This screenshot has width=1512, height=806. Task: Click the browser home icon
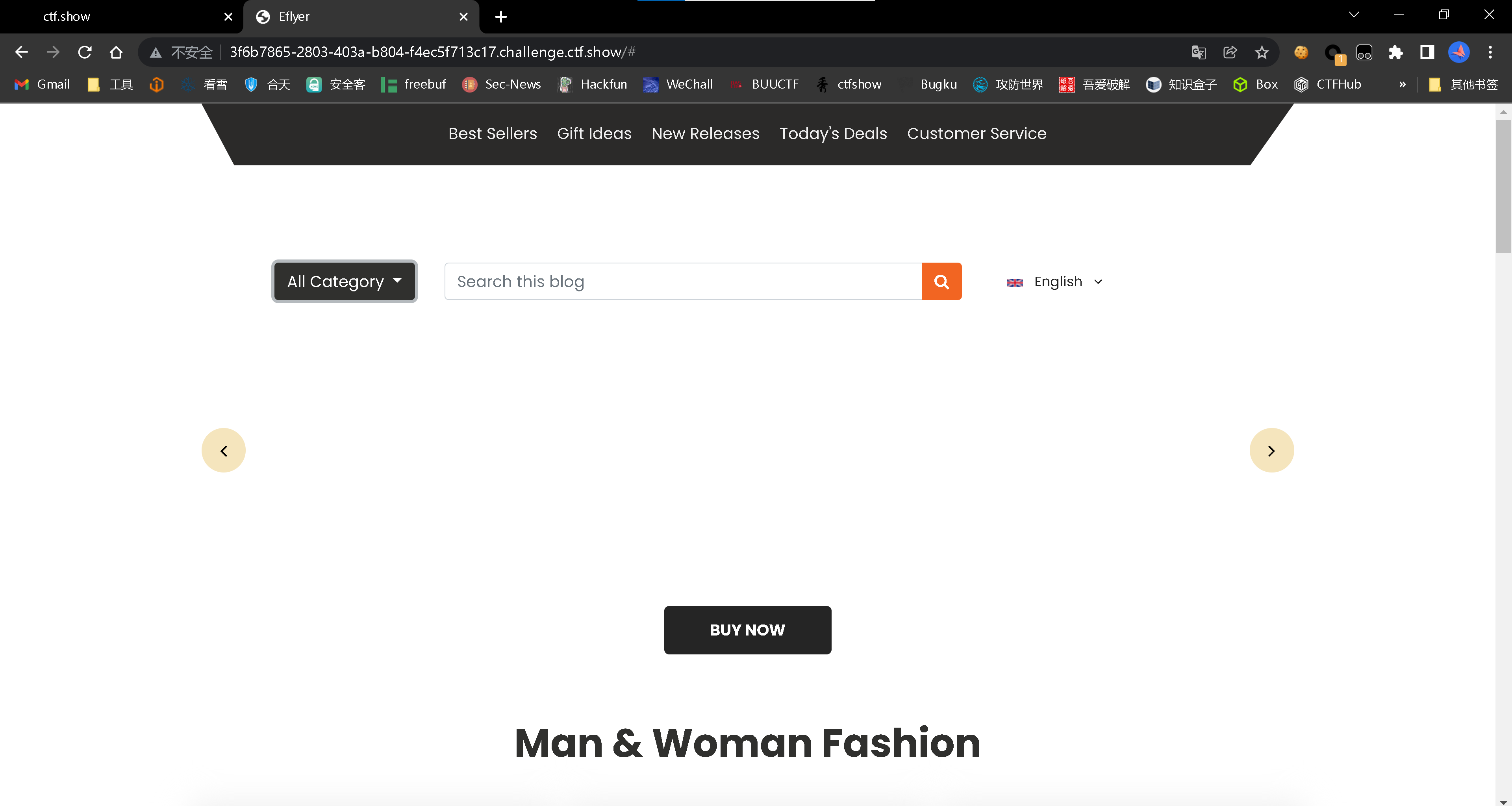116,52
